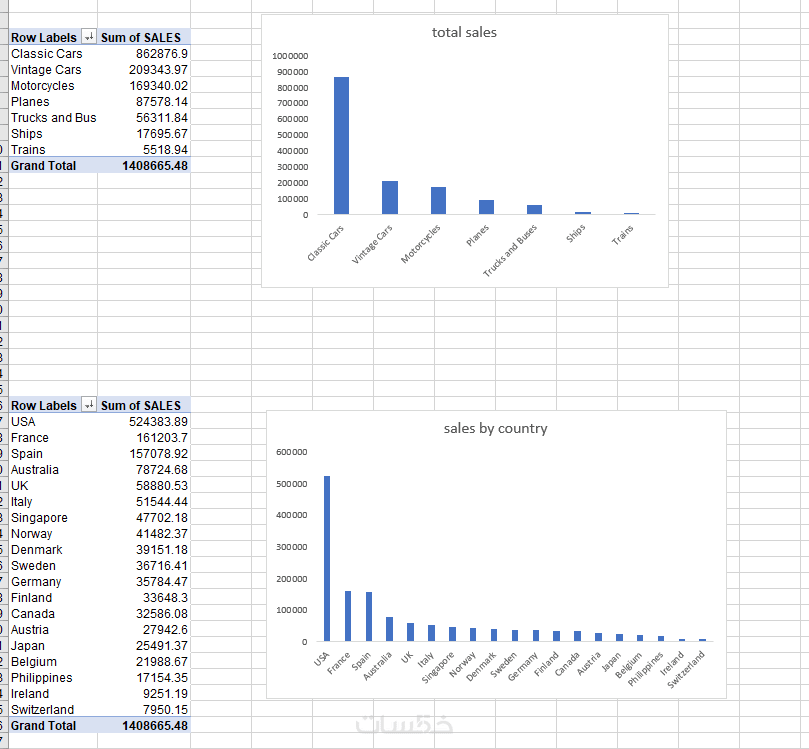Select the Ships row label cell

(x=53, y=134)
